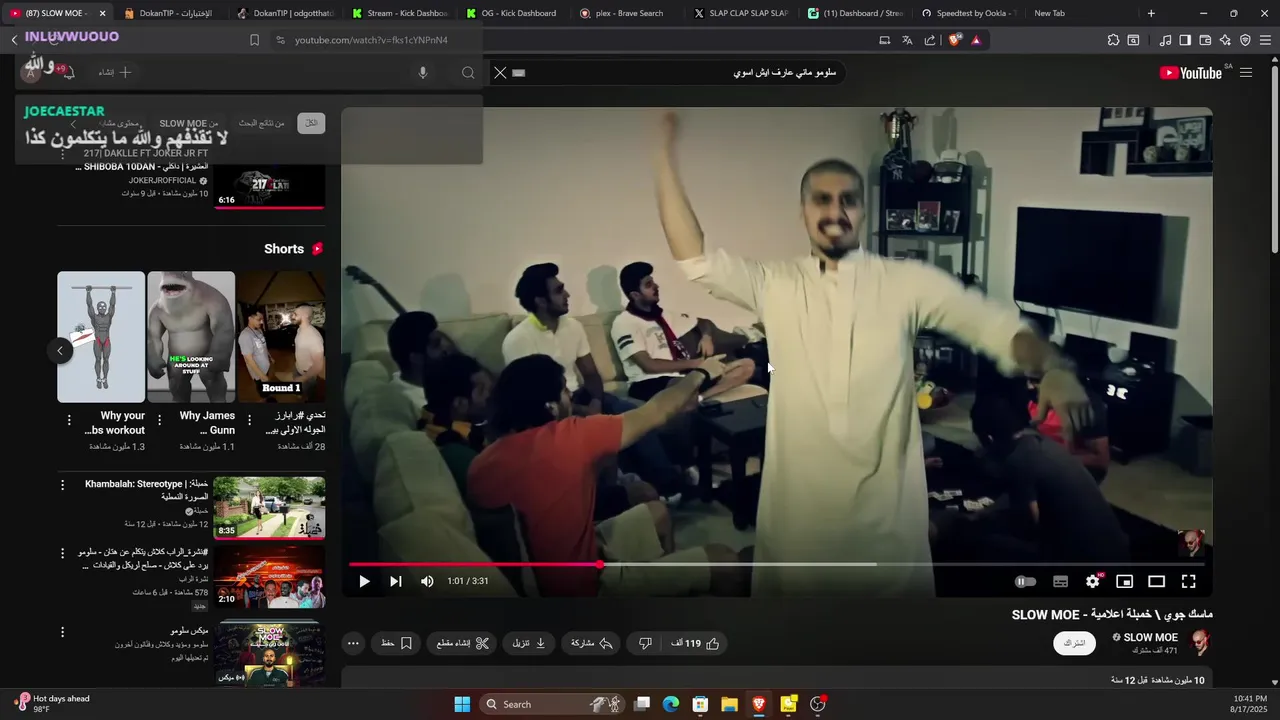Start a voice search with the microphone
The image size is (1280, 720).
point(423,72)
